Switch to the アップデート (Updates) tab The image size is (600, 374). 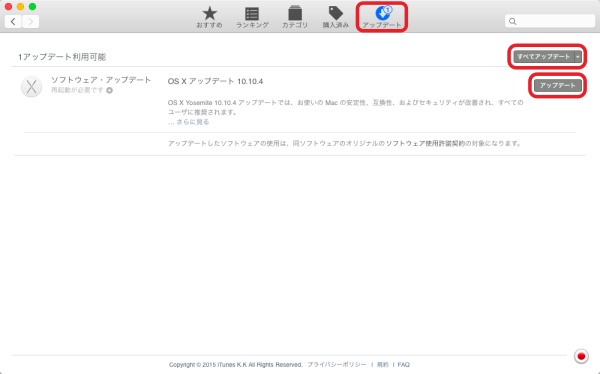[x=382, y=18]
